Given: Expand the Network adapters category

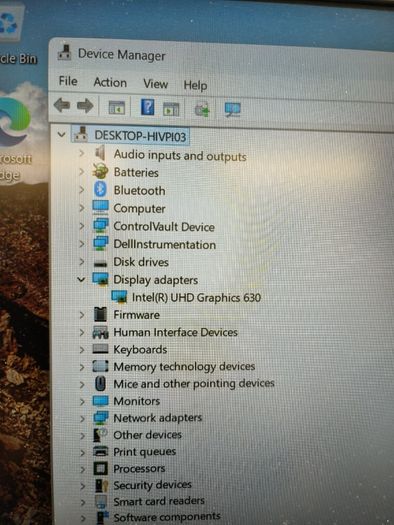Looking at the screenshot, I should 82,418.
